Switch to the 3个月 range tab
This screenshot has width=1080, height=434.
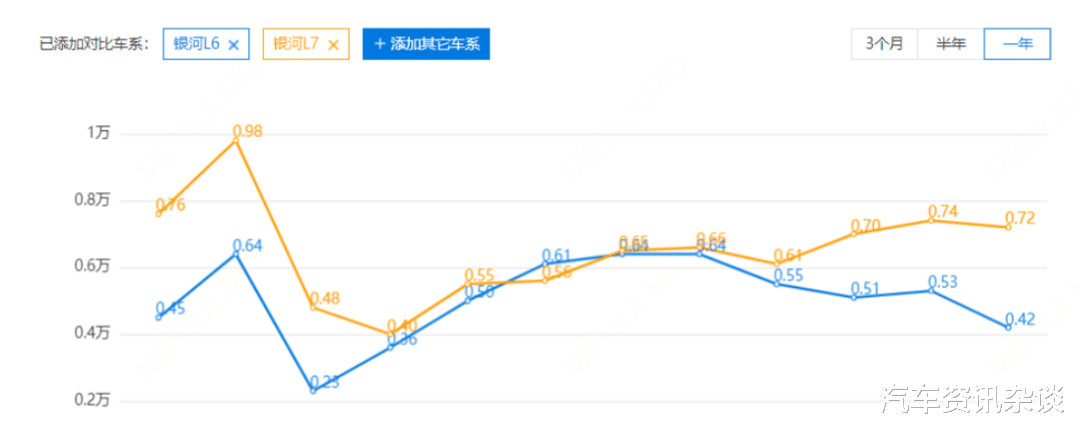tap(884, 44)
